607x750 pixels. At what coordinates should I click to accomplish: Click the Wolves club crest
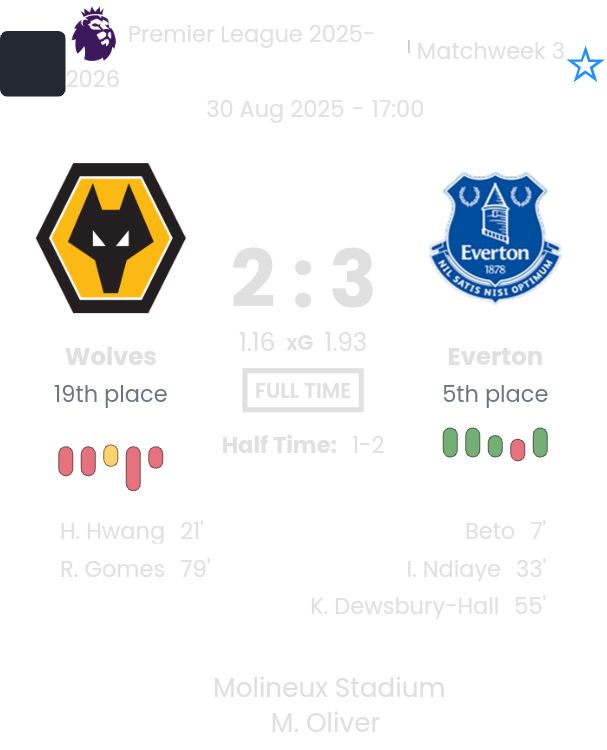(x=111, y=238)
